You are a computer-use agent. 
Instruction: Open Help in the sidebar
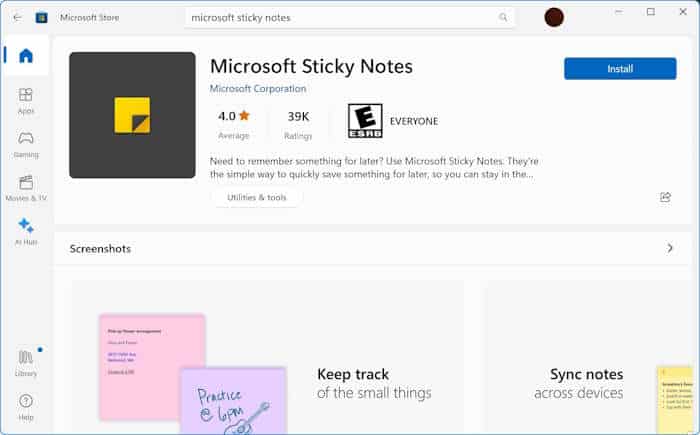[x=26, y=407]
